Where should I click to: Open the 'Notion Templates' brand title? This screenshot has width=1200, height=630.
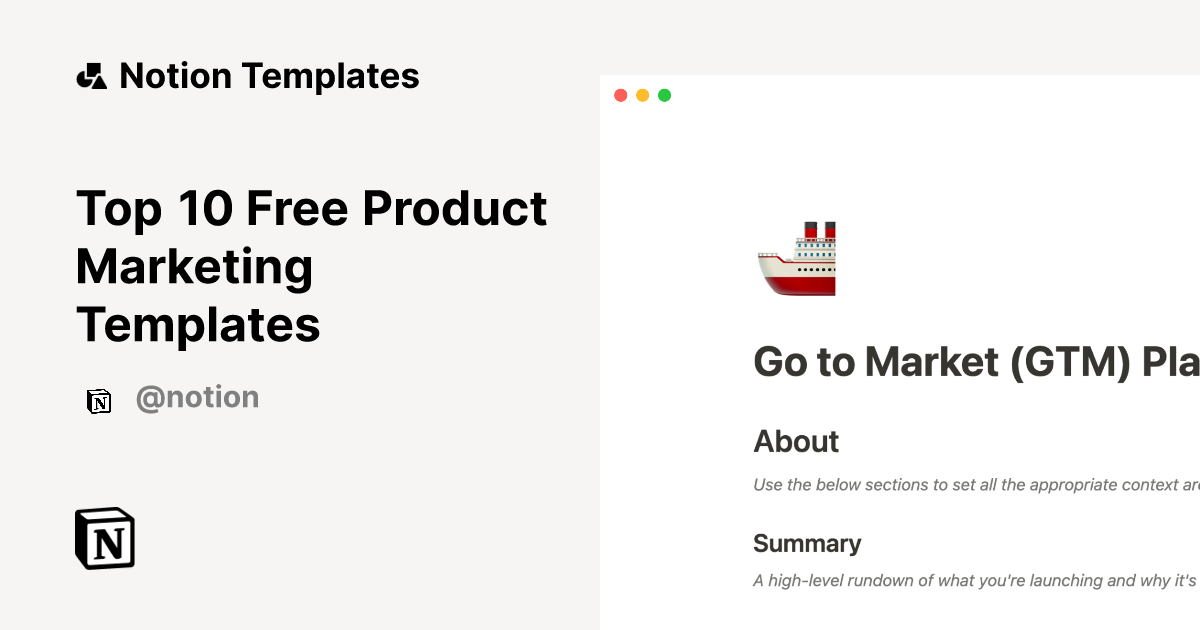[269, 76]
